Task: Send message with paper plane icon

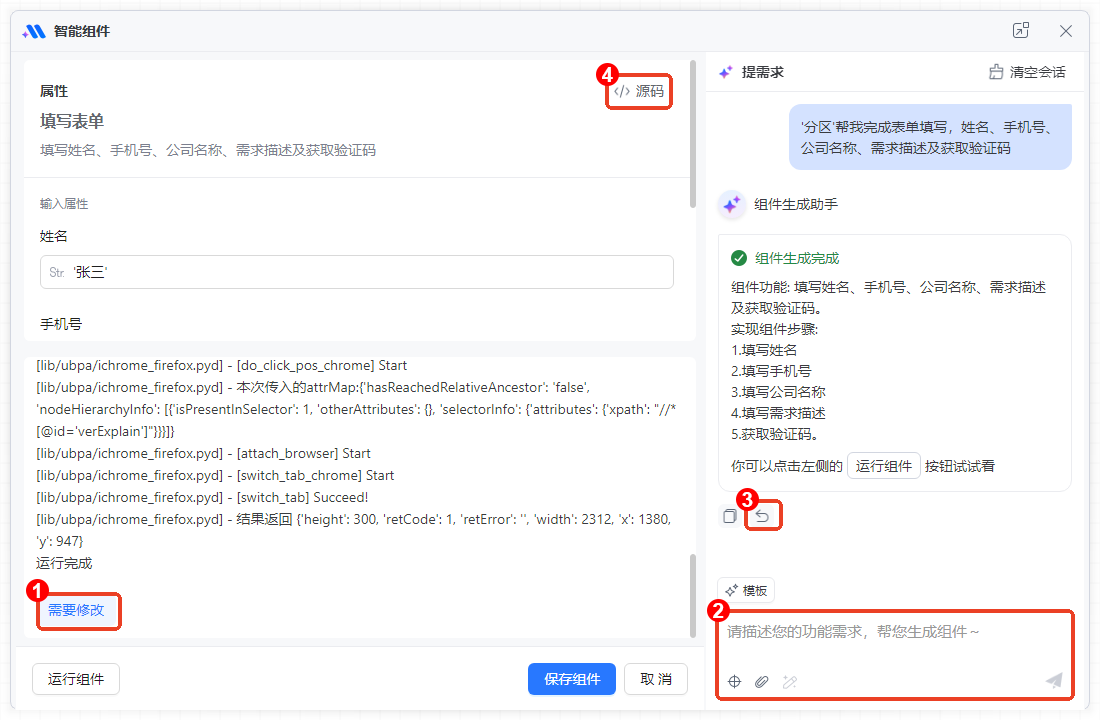Action: click(x=1053, y=680)
